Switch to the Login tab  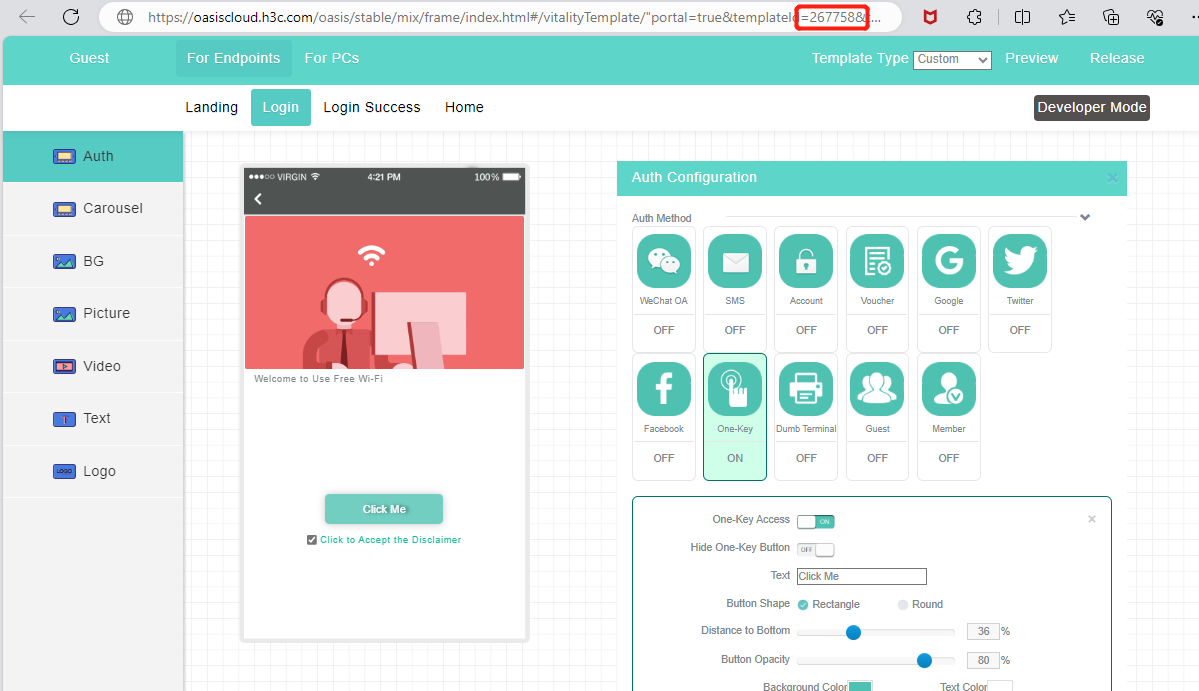(281, 107)
